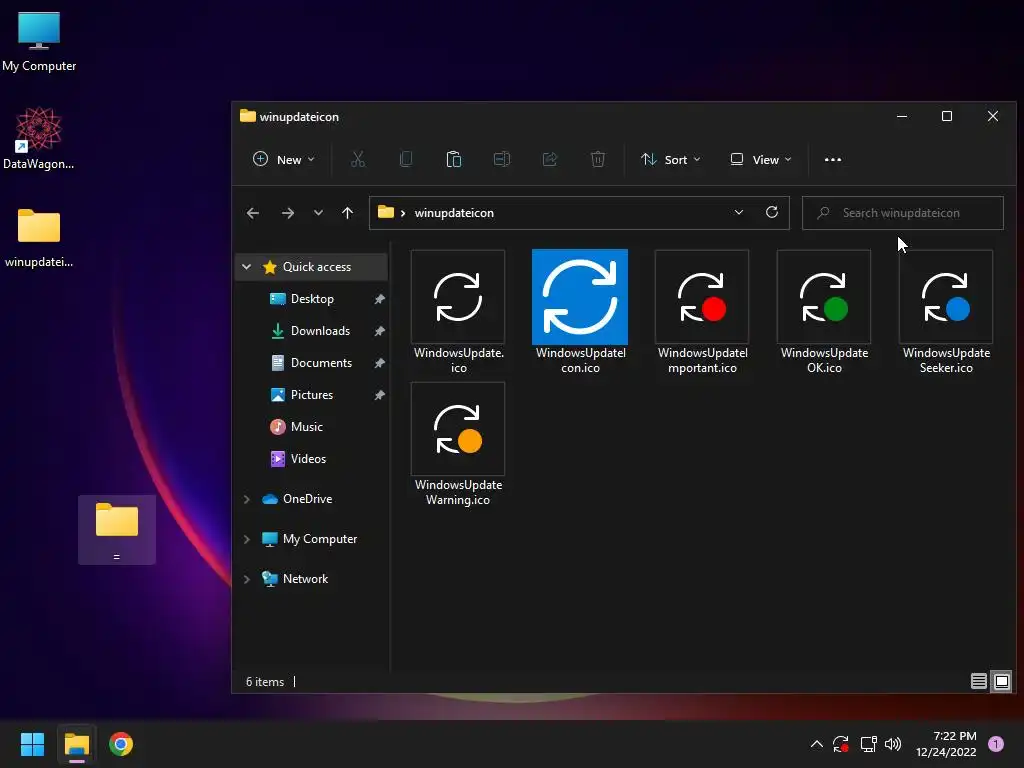Open Pictures in Quick access

tap(312, 394)
